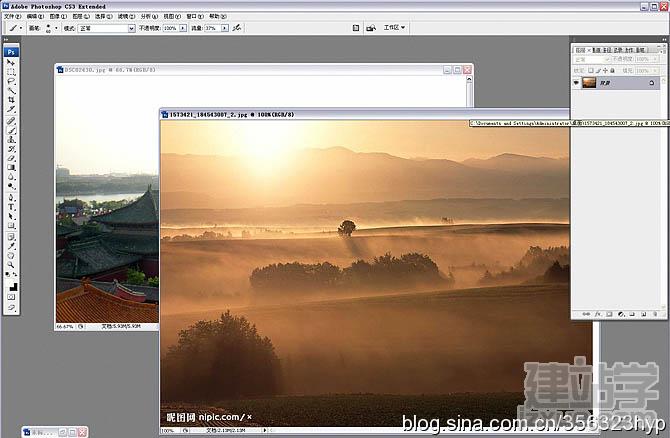This screenshot has width=670, height=438.
Task: Select the Lasso tool
Action: click(x=11, y=81)
